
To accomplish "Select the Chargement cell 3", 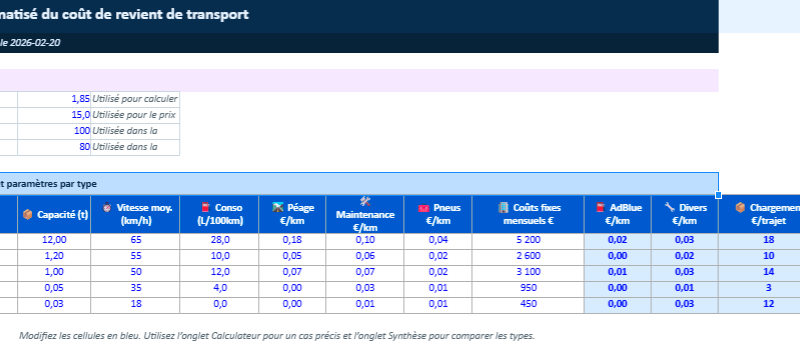I will click(x=759, y=288).
